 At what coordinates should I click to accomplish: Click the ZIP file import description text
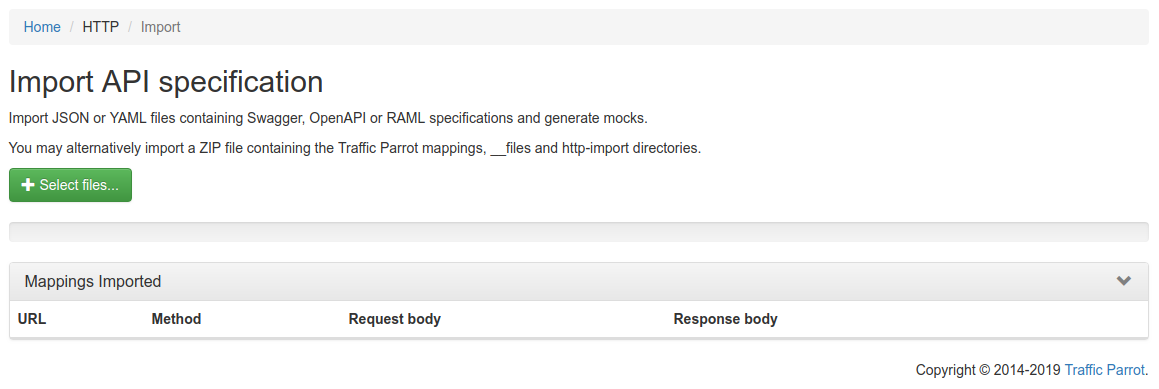[355, 149]
